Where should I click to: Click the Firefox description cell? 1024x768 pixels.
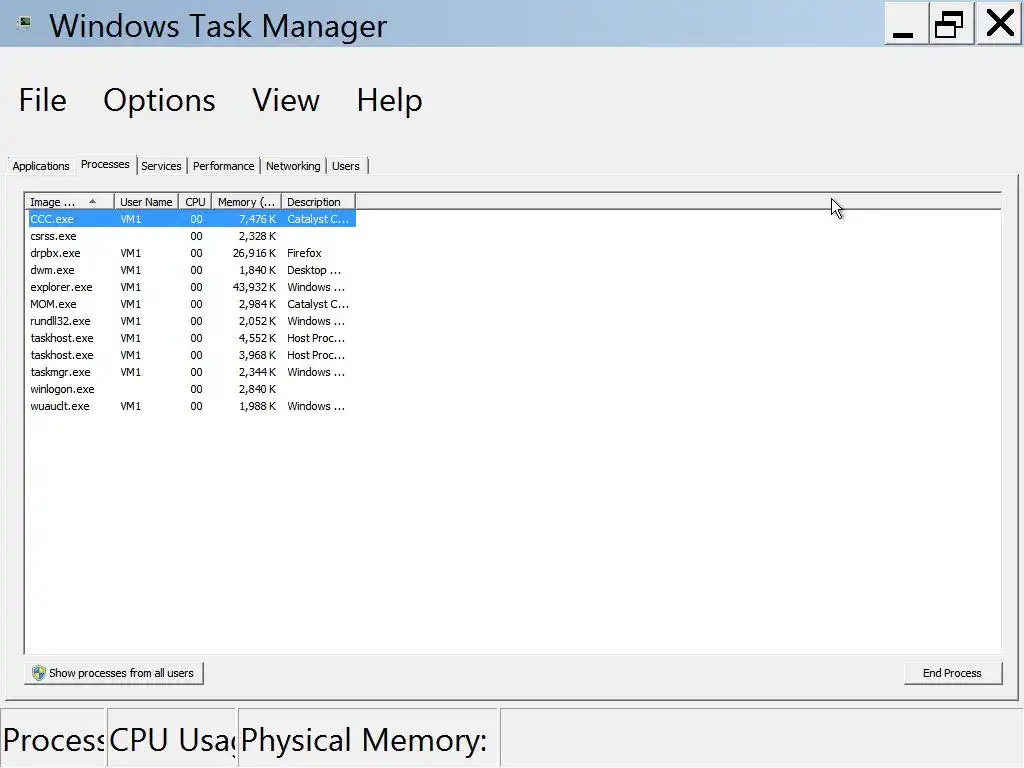304,253
